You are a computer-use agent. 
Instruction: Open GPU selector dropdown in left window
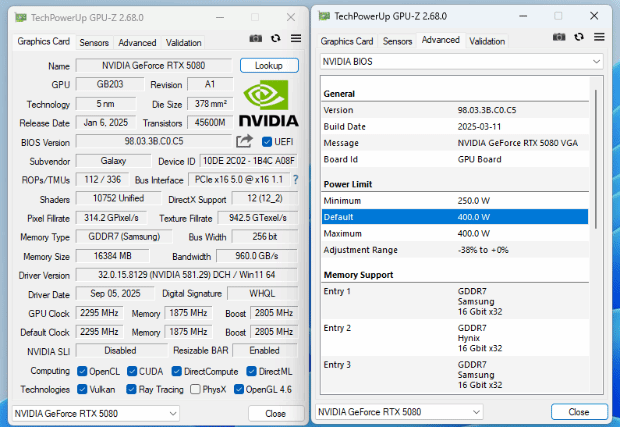[x=97, y=413]
